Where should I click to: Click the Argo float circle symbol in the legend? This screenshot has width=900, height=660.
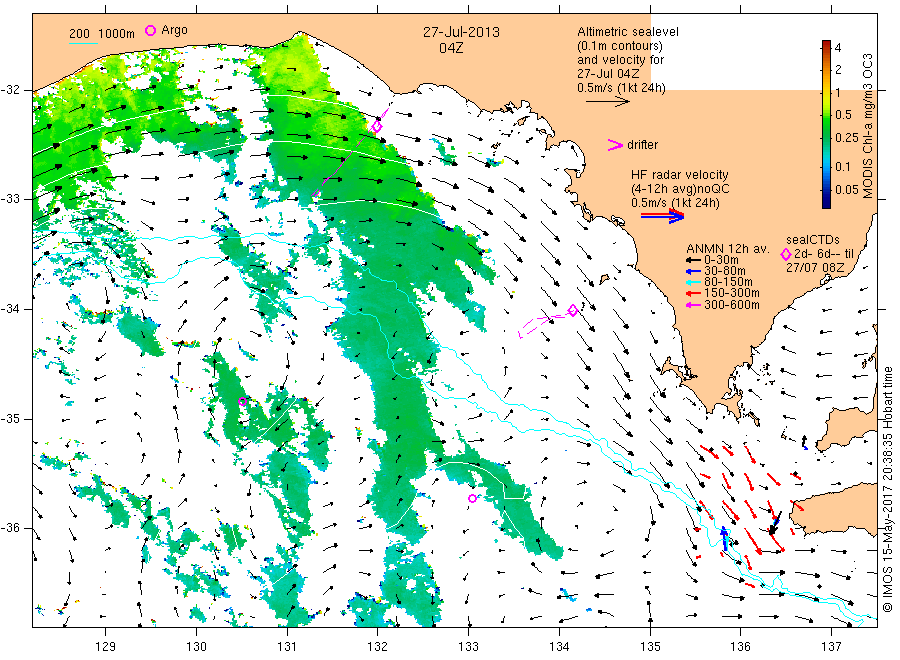point(150,30)
